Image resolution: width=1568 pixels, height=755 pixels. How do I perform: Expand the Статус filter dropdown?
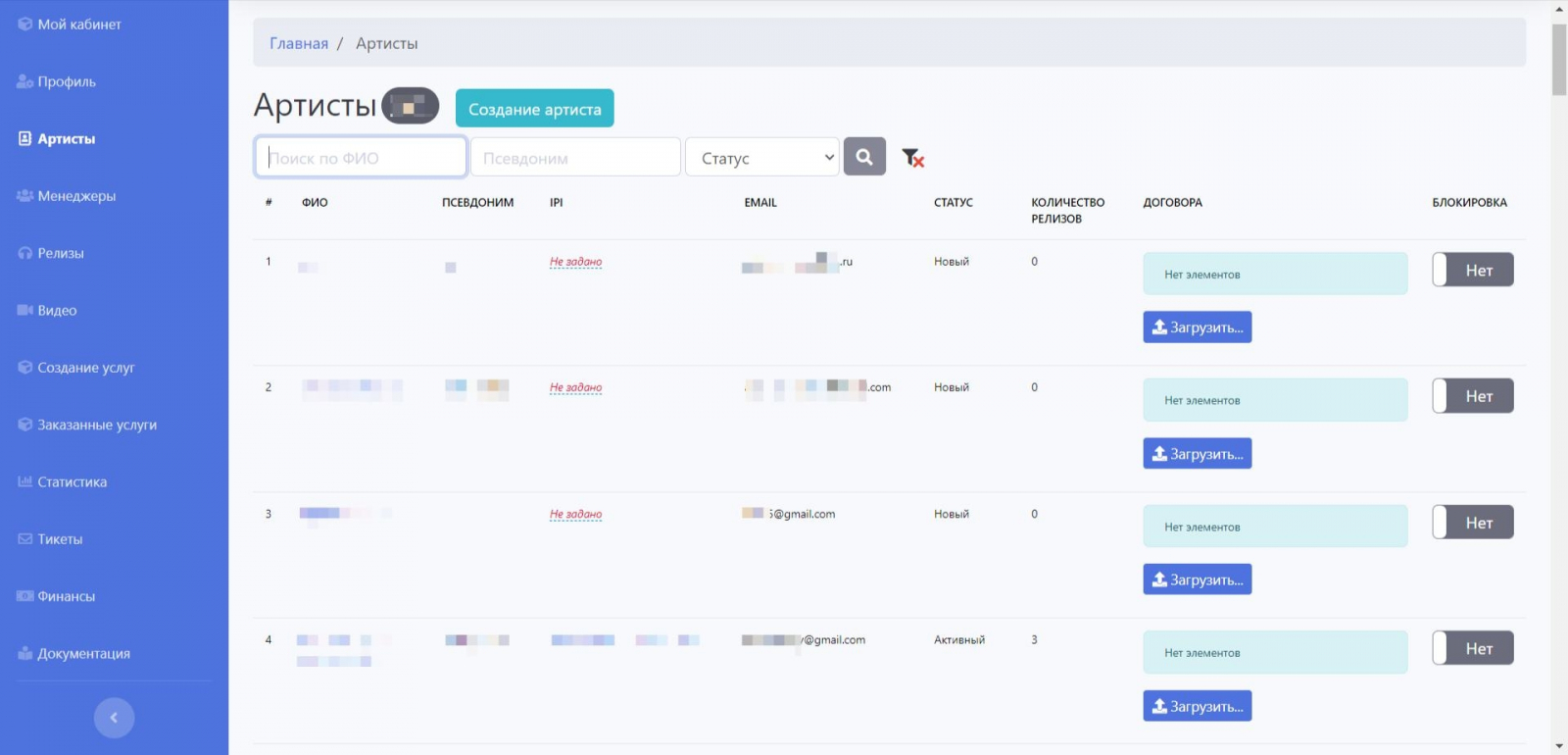[762, 157]
